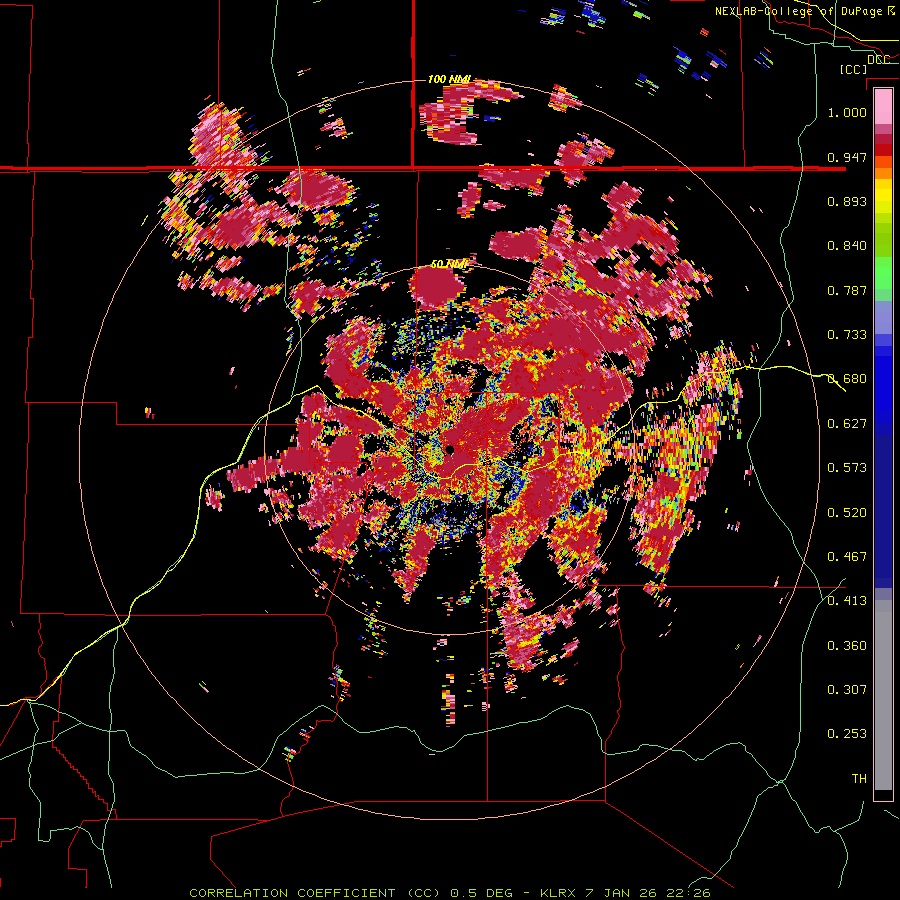Click the 0.253 legend value
This screenshot has width=900, height=900.
point(847,734)
